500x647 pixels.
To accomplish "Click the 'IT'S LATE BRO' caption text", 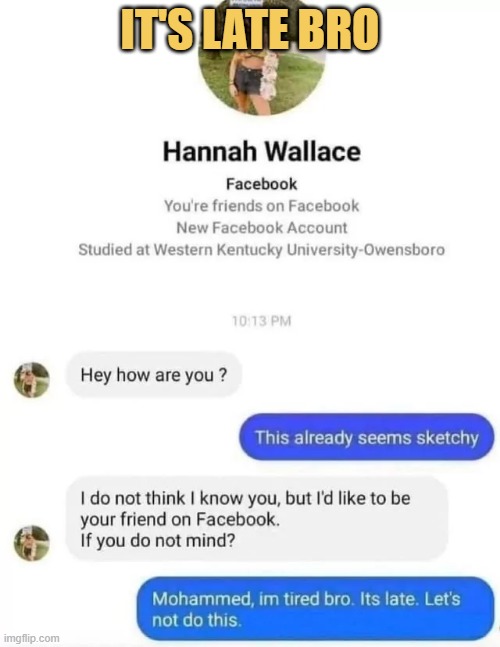I will (x=250, y=29).
